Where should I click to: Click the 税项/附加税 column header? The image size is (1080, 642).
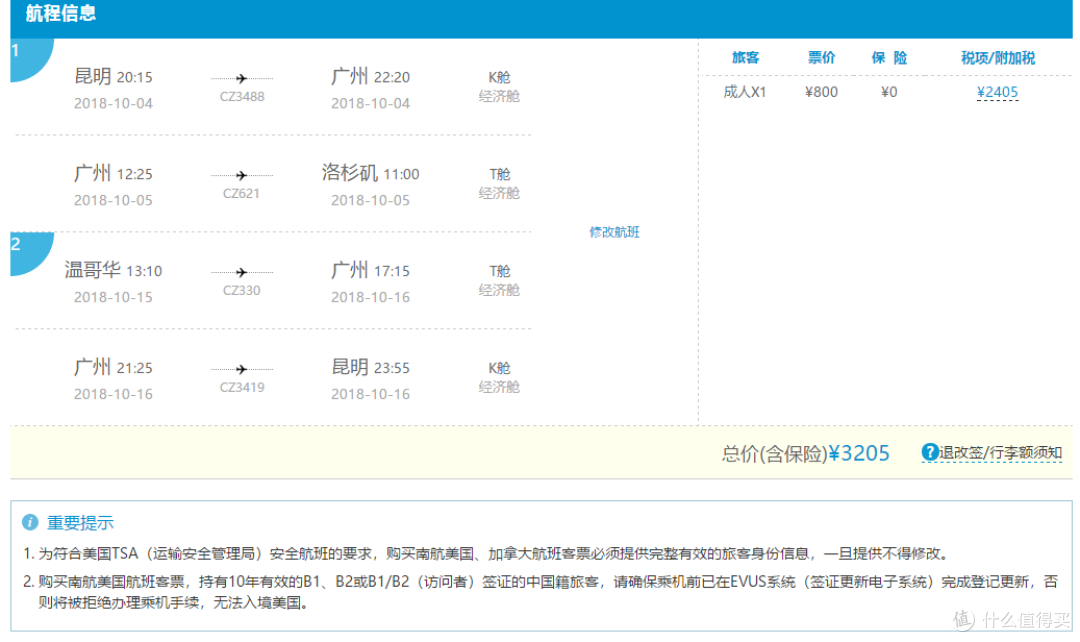[x=997, y=58]
